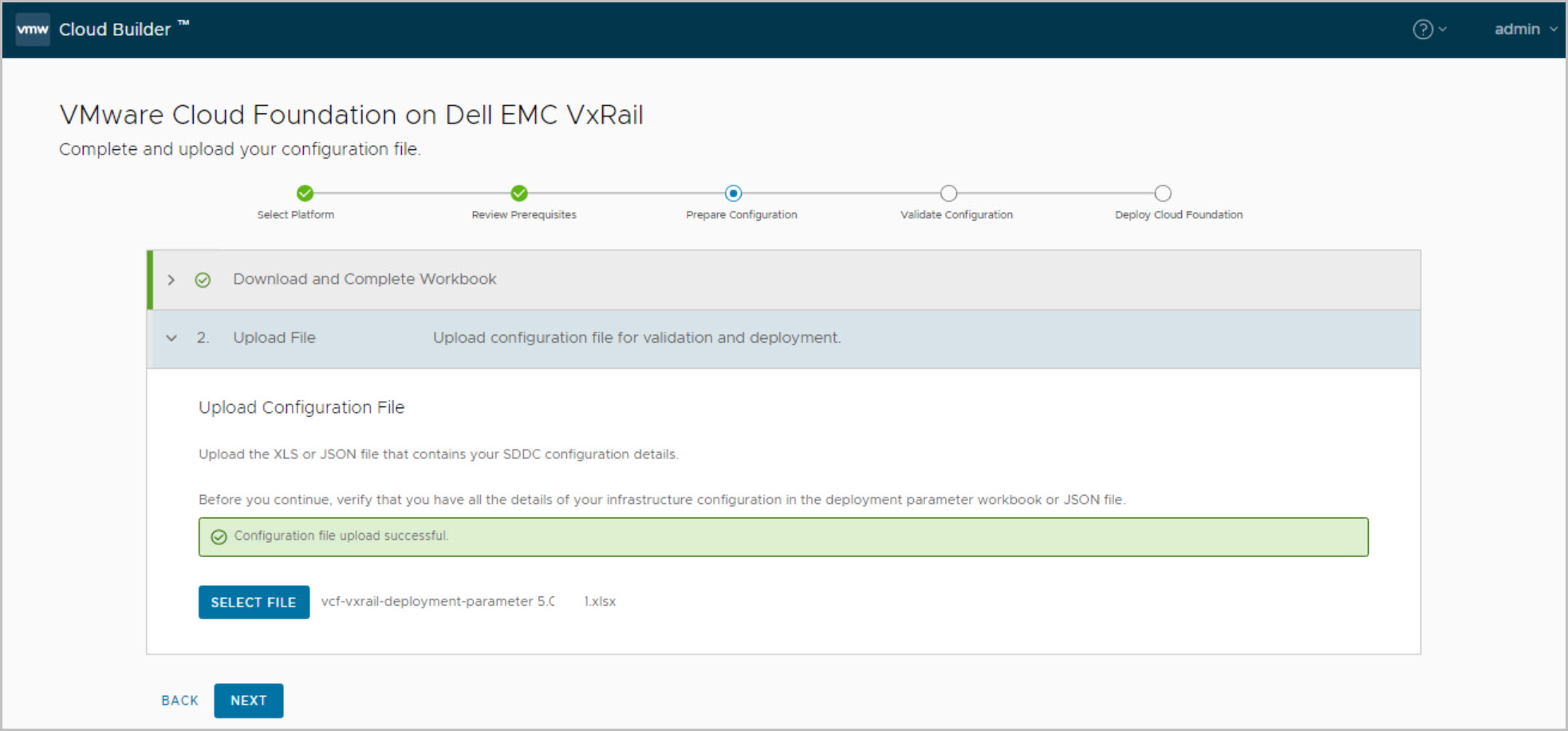1568x731 pixels.
Task: Click the green checkmark beside Download Workbook
Action: 203,280
